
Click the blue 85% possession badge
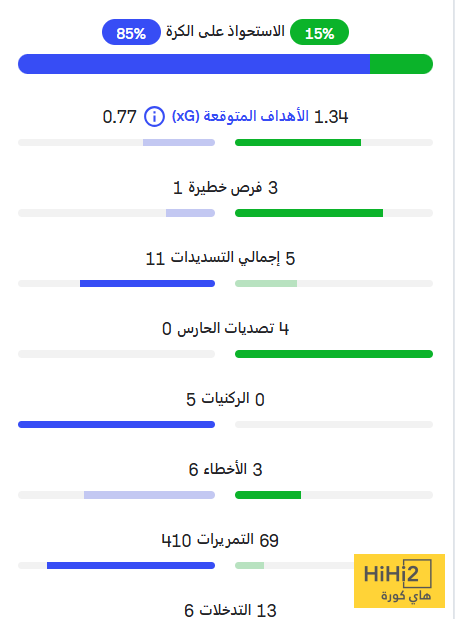click(x=131, y=32)
